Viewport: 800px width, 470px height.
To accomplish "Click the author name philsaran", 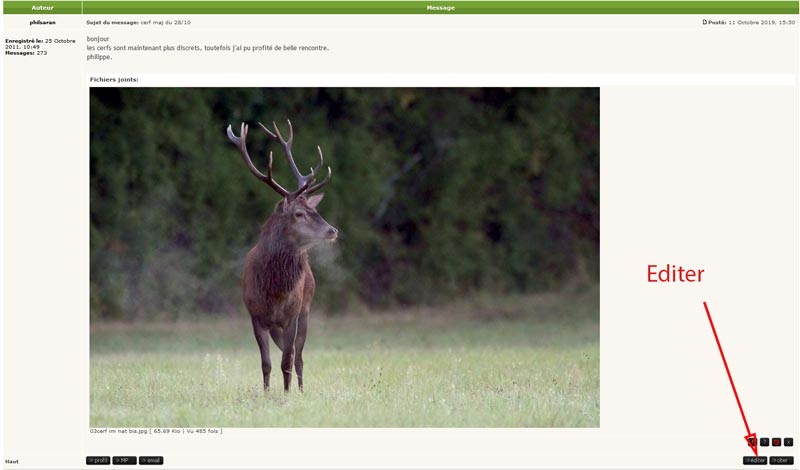I will tap(42, 22).
